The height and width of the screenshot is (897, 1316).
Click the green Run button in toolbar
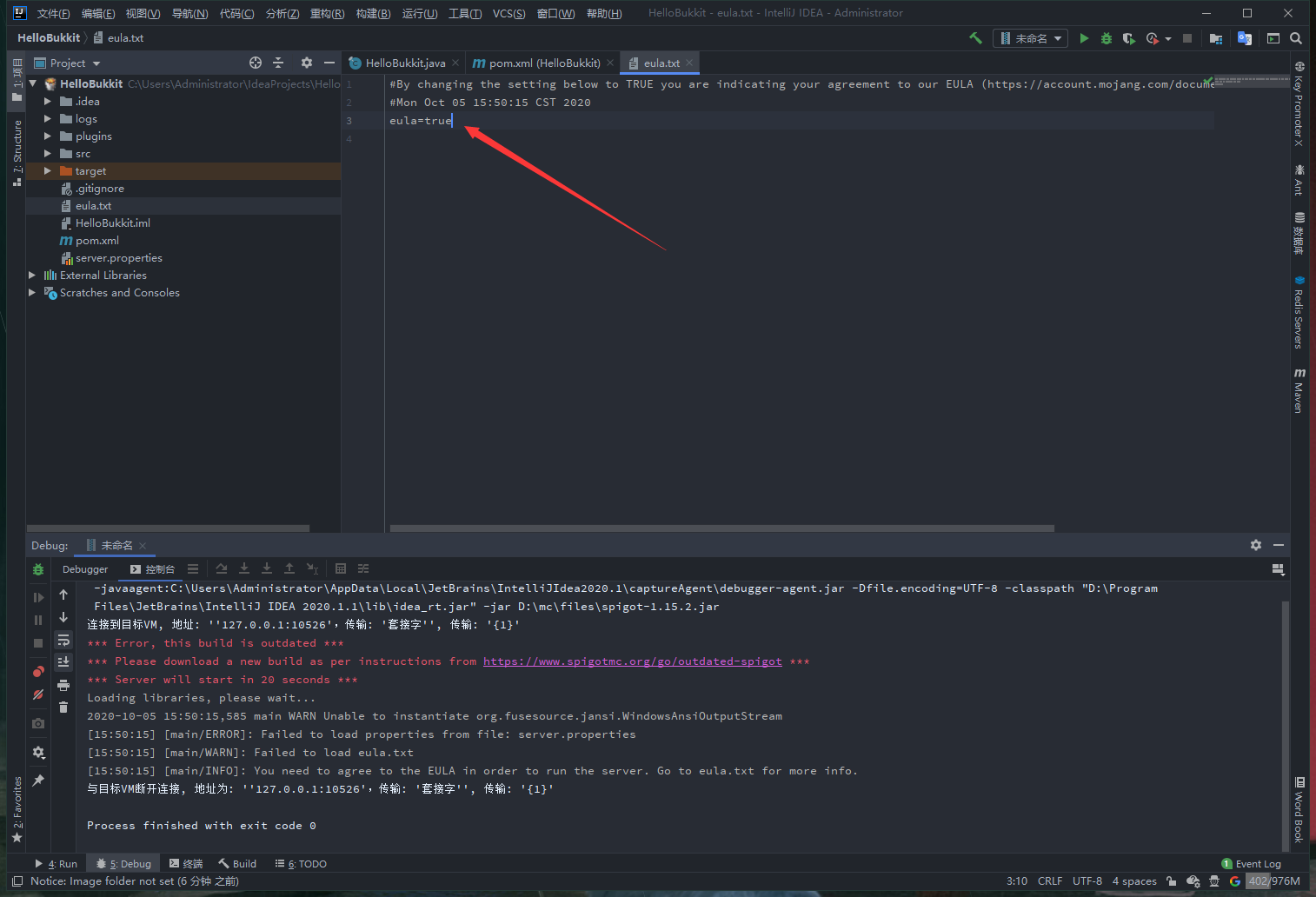[x=1084, y=38]
